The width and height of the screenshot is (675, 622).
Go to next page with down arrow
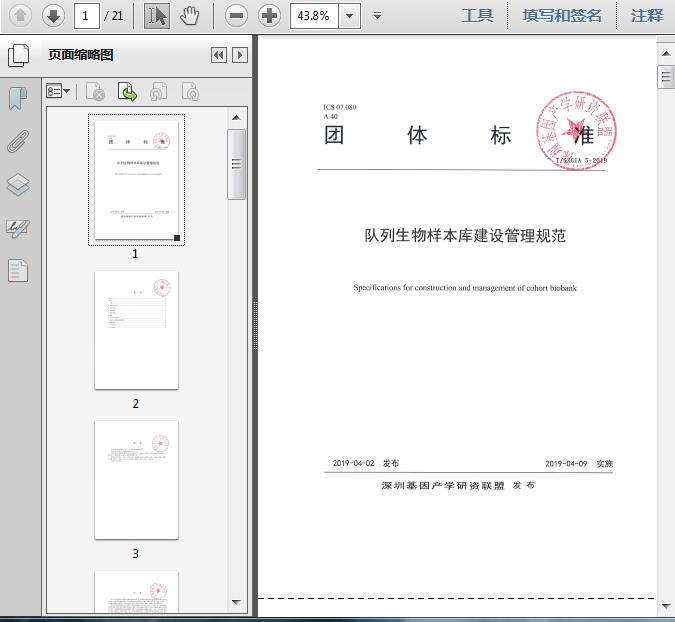(x=53, y=16)
